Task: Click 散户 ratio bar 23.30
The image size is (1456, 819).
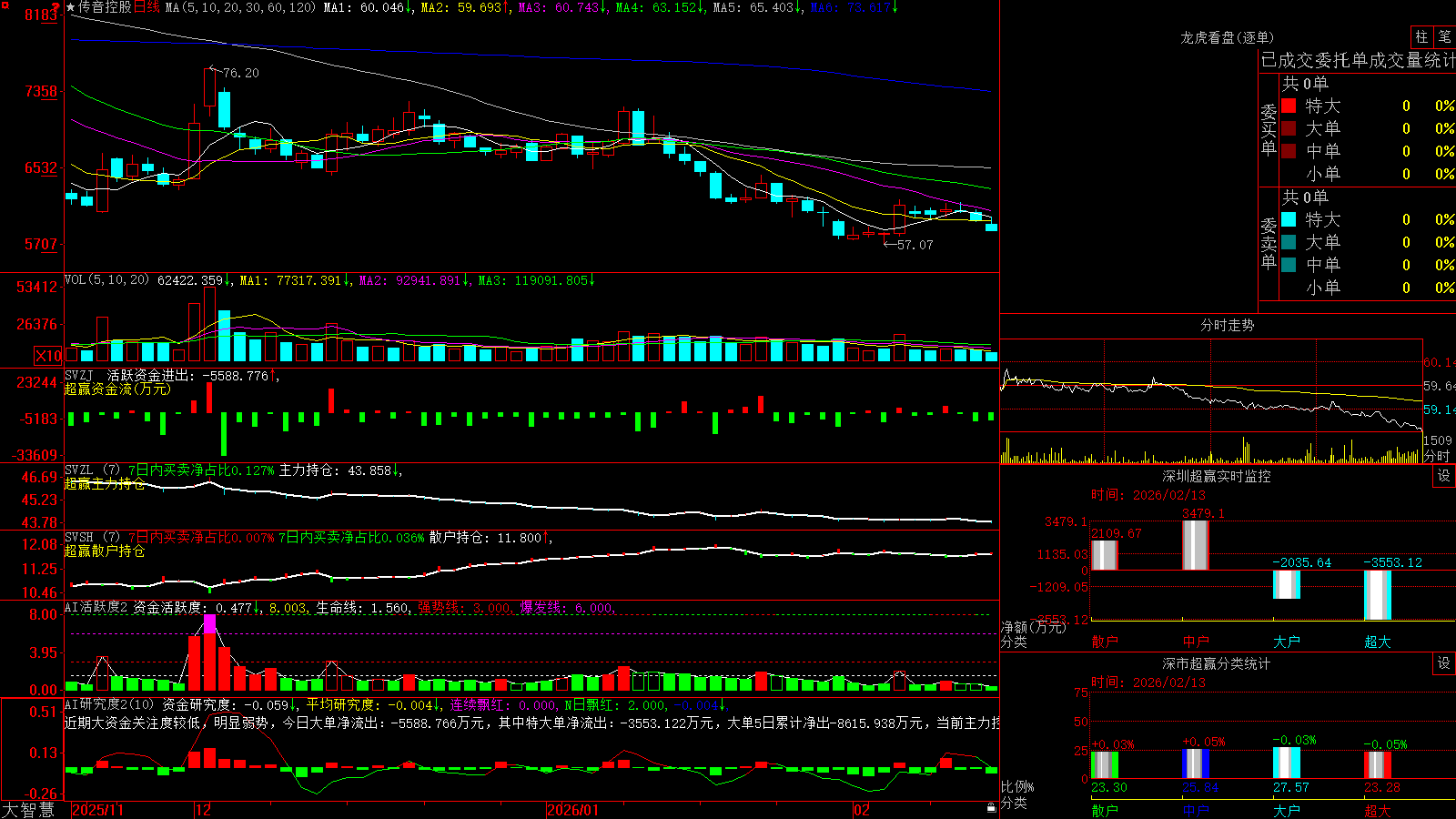Action: (x=1104, y=764)
